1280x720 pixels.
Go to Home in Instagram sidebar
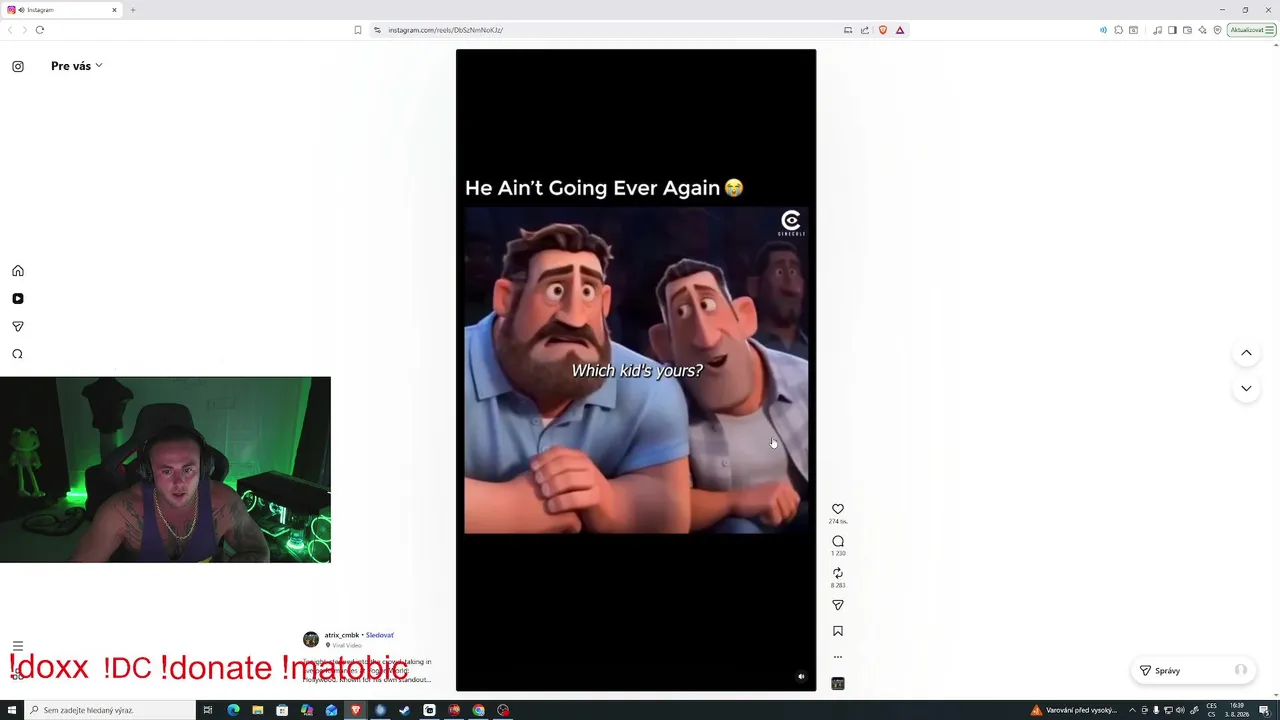pos(18,271)
